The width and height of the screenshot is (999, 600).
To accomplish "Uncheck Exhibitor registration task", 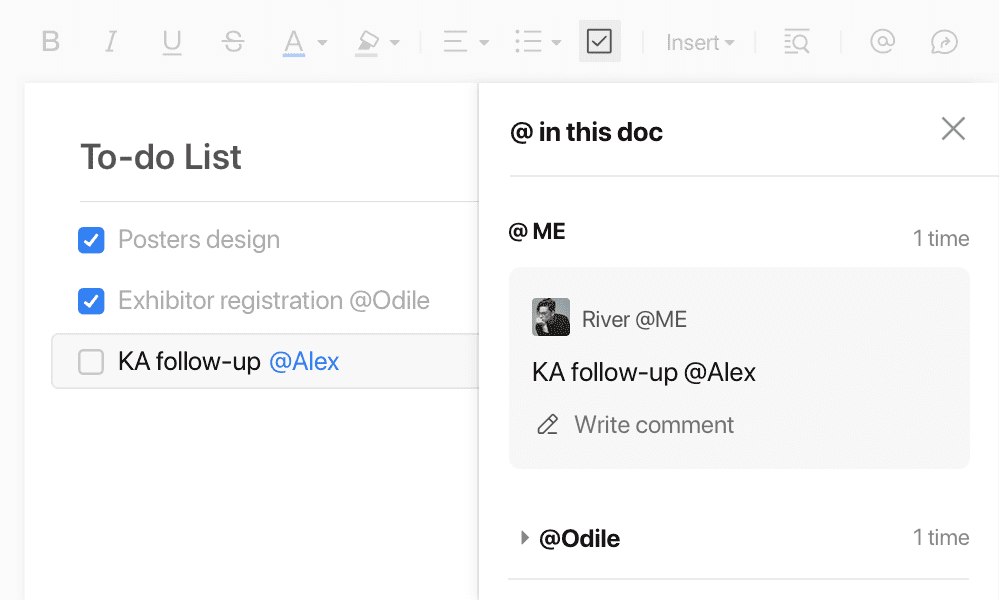I will click(91, 301).
